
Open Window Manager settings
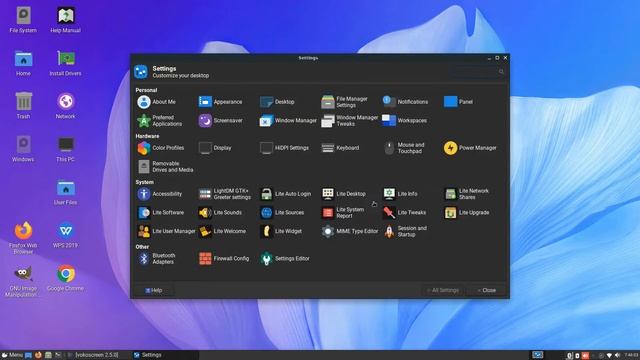(x=288, y=121)
